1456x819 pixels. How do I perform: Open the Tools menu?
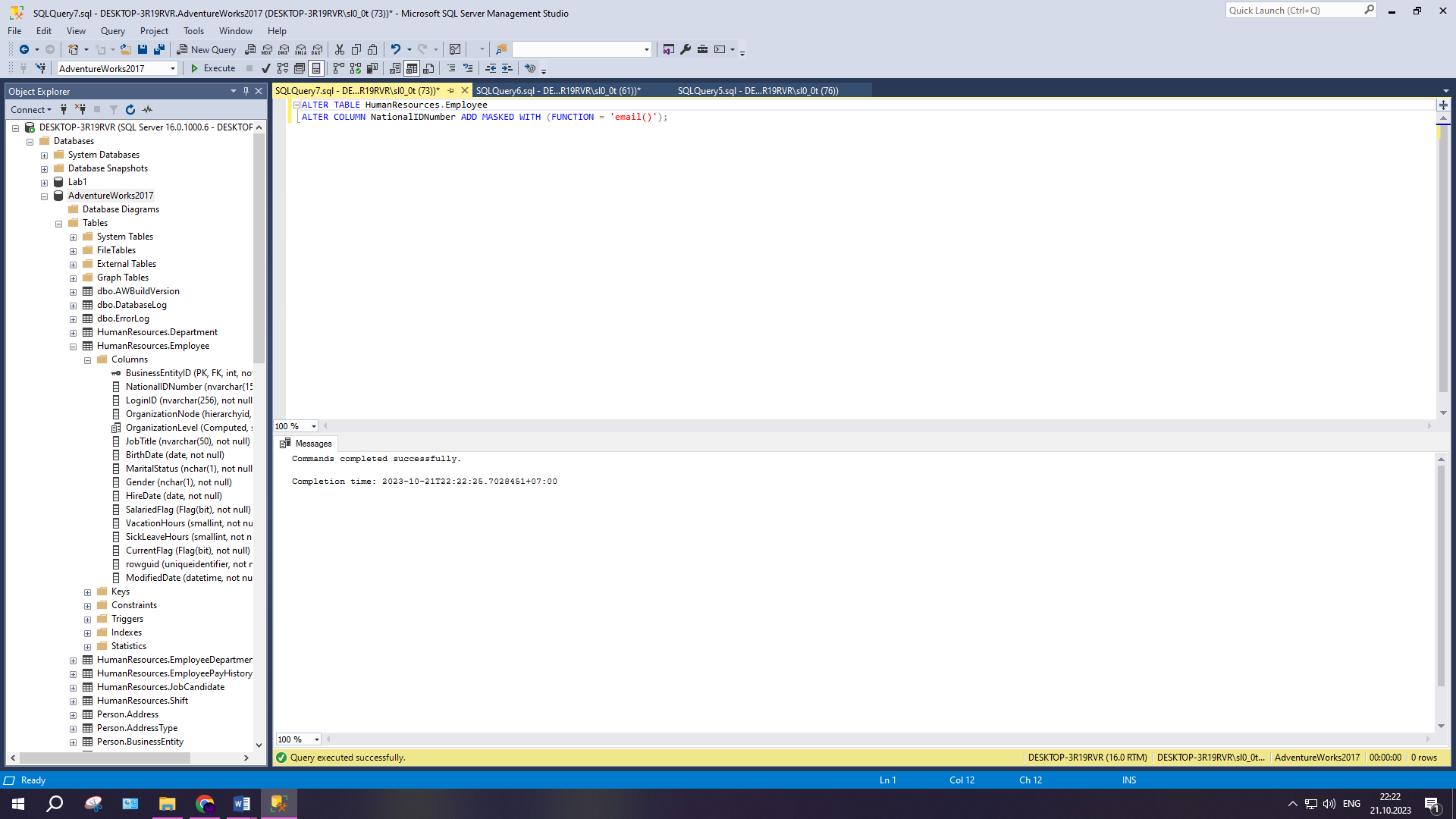pyautogui.click(x=193, y=31)
